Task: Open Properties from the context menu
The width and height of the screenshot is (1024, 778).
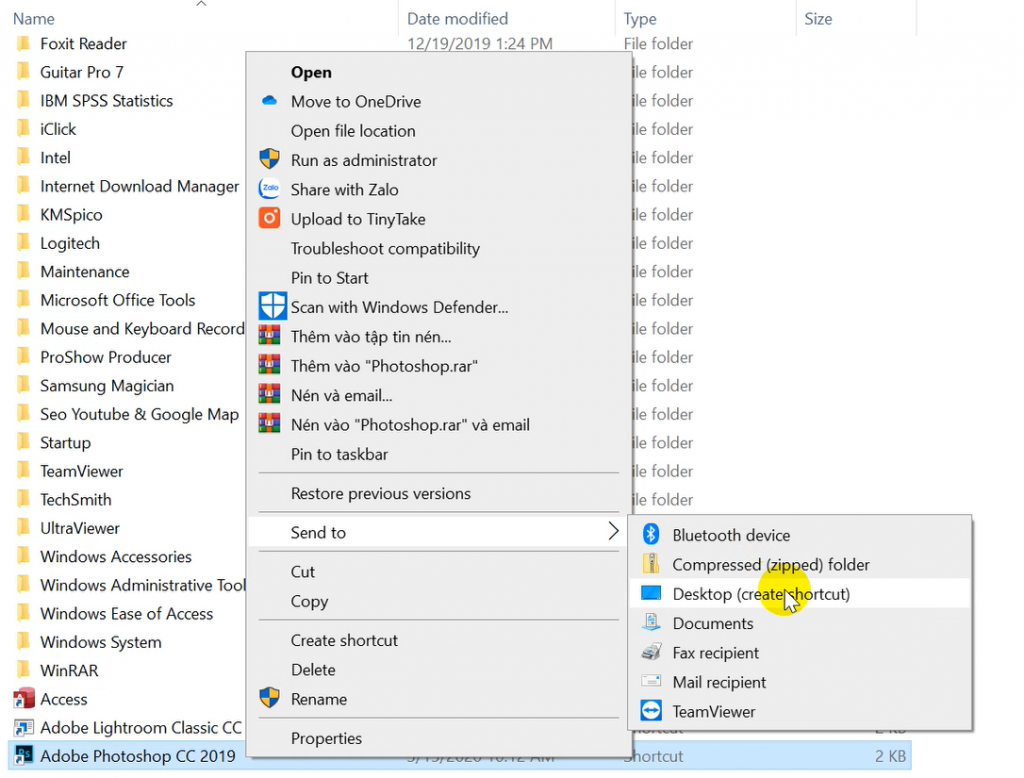Action: (x=326, y=738)
